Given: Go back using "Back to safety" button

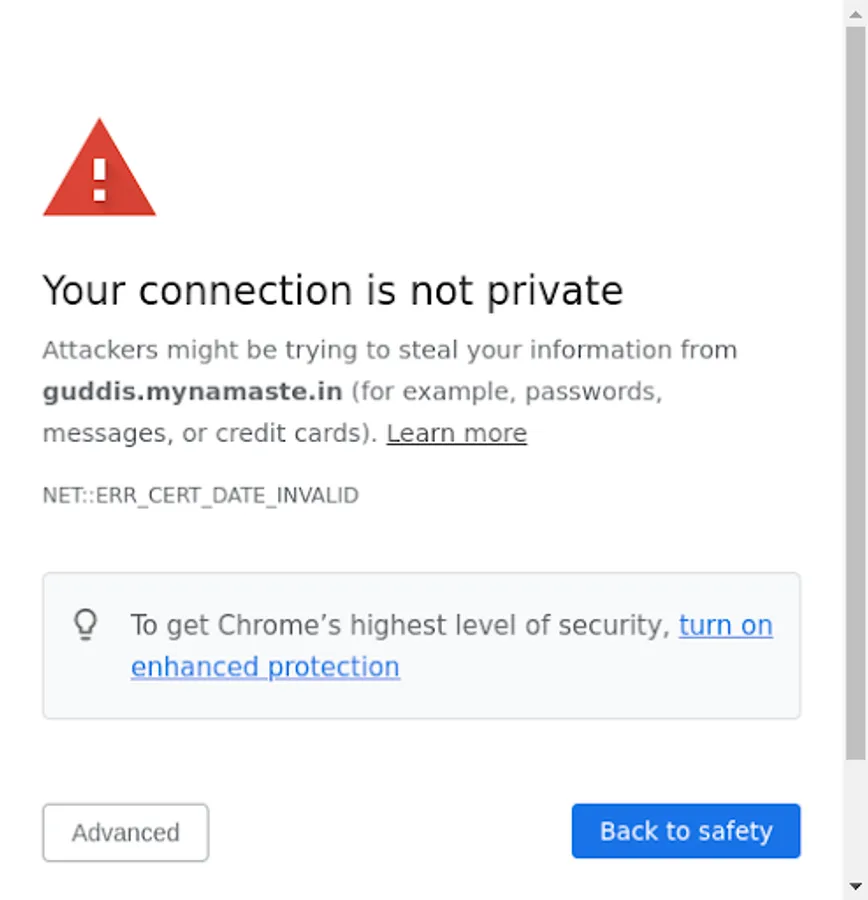Looking at the screenshot, I should pyautogui.click(x=686, y=831).
